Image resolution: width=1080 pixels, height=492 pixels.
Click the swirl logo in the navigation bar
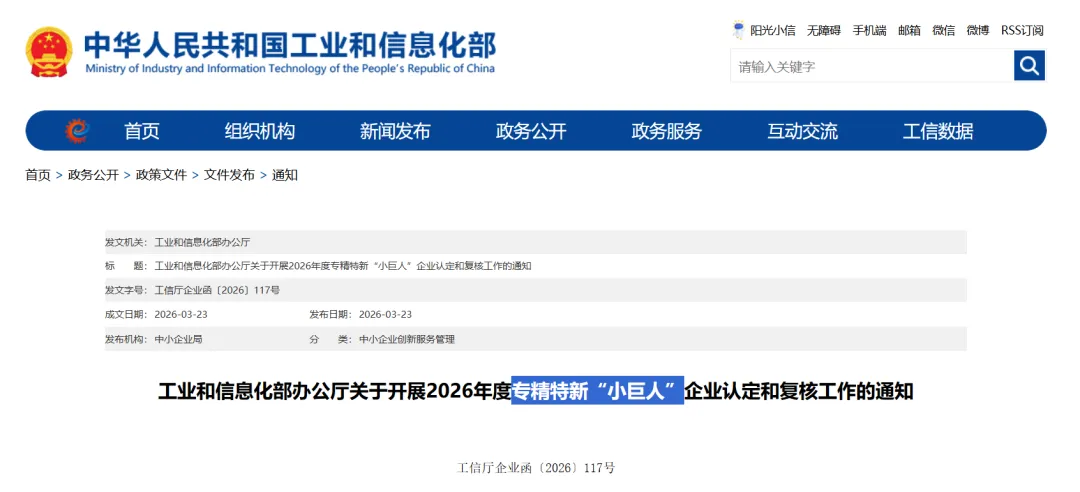[x=77, y=130]
